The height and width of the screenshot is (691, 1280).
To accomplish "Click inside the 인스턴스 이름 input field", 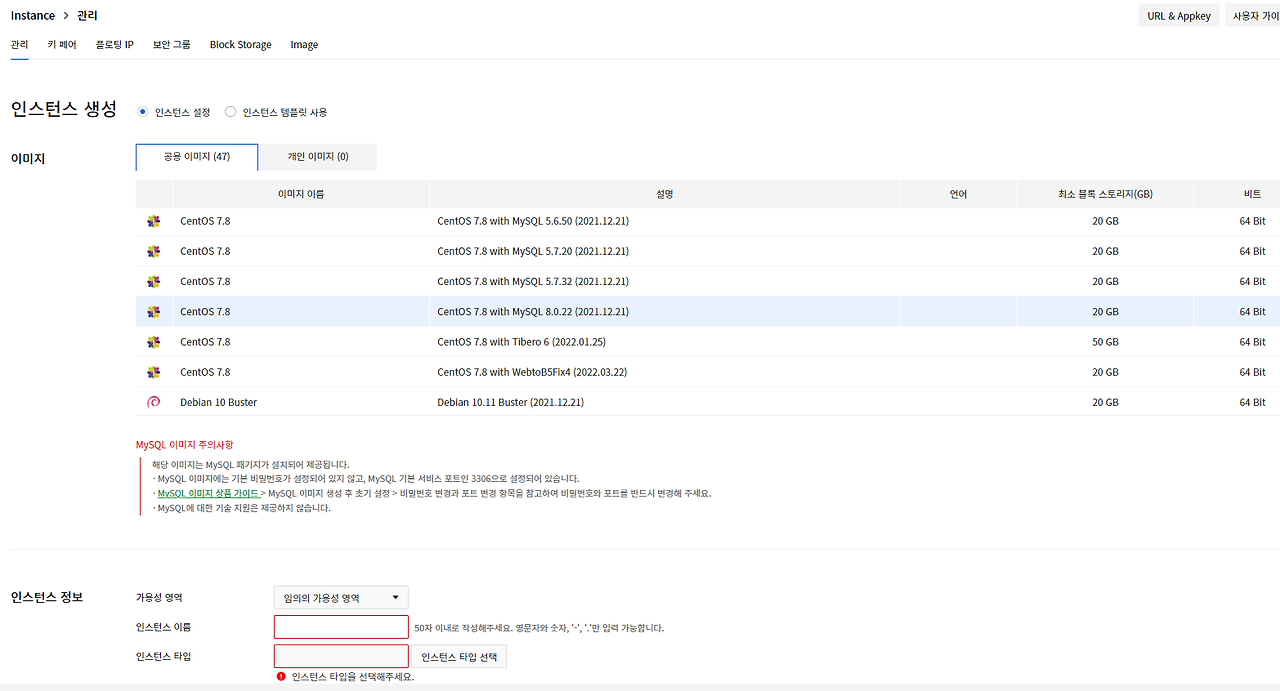I will pos(341,626).
